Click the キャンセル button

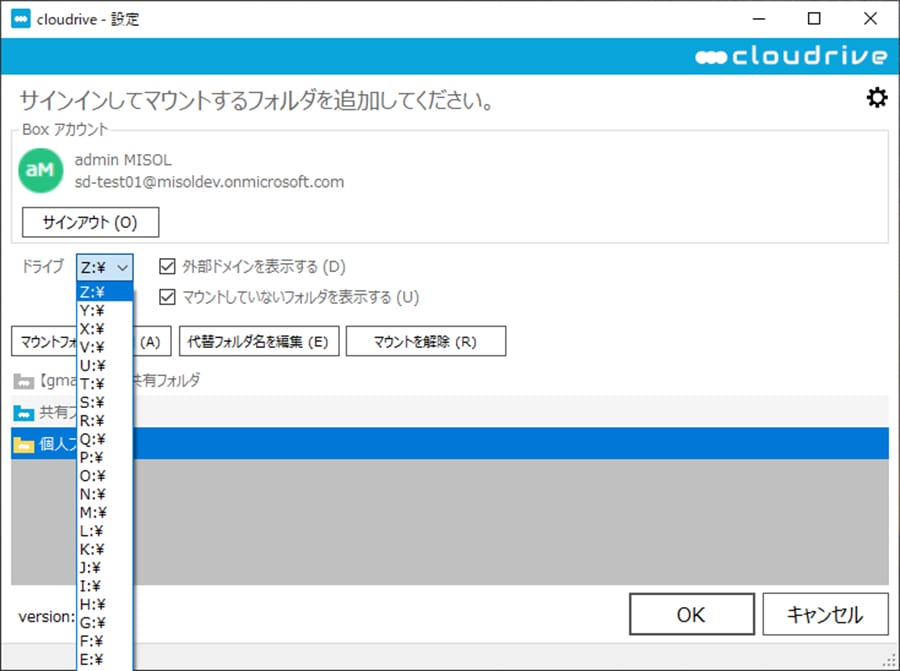[825, 614]
